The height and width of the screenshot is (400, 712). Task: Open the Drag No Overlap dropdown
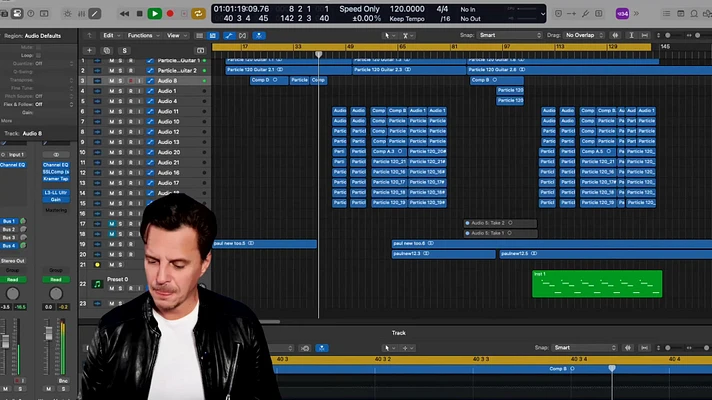(x=583, y=35)
